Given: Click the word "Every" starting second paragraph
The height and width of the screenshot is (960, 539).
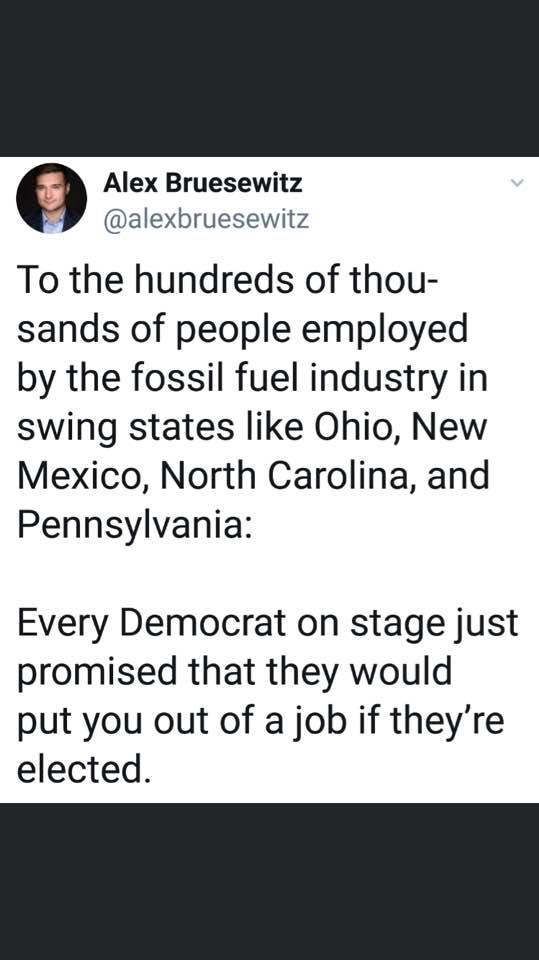Looking at the screenshot, I should [x=63, y=623].
